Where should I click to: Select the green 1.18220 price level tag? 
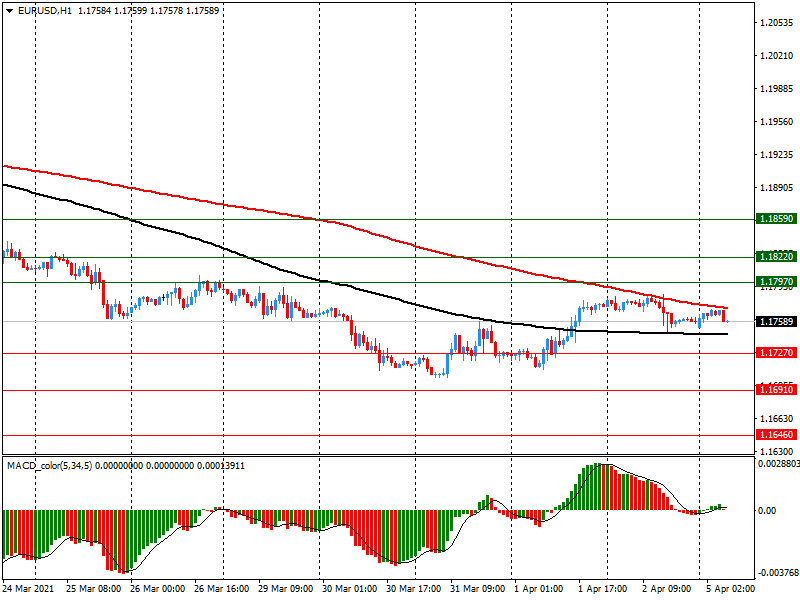click(776, 257)
